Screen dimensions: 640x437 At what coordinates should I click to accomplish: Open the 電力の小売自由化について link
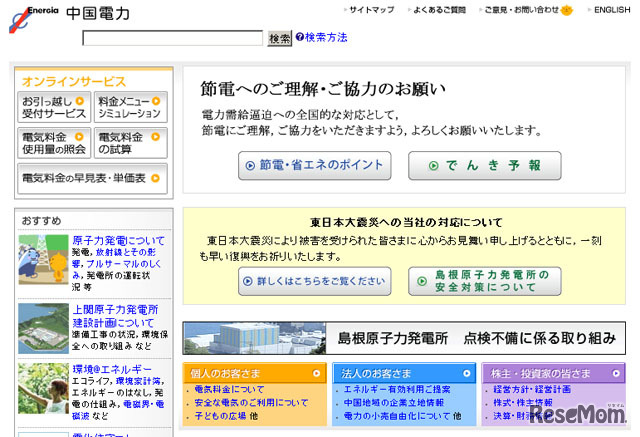coord(397,416)
